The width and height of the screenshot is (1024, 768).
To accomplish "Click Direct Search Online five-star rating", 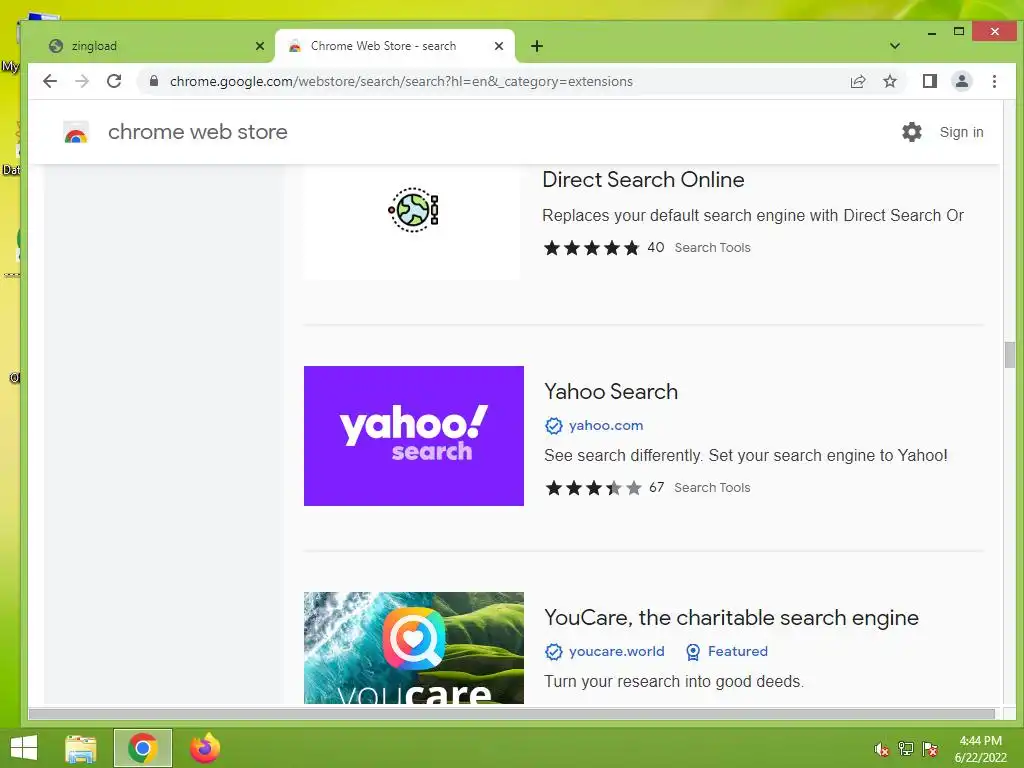I will coord(591,248).
